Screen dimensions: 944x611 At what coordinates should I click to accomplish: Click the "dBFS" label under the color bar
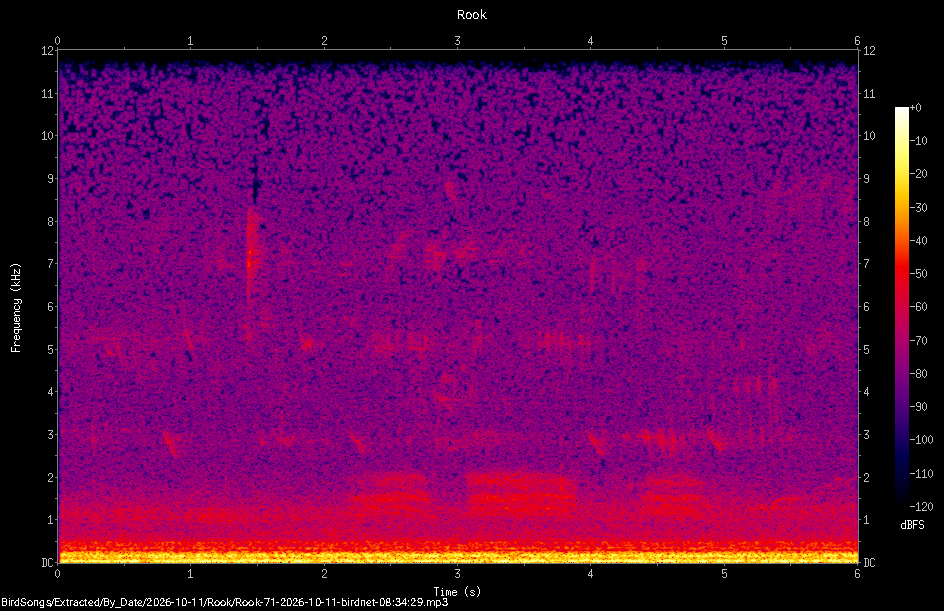click(912, 525)
